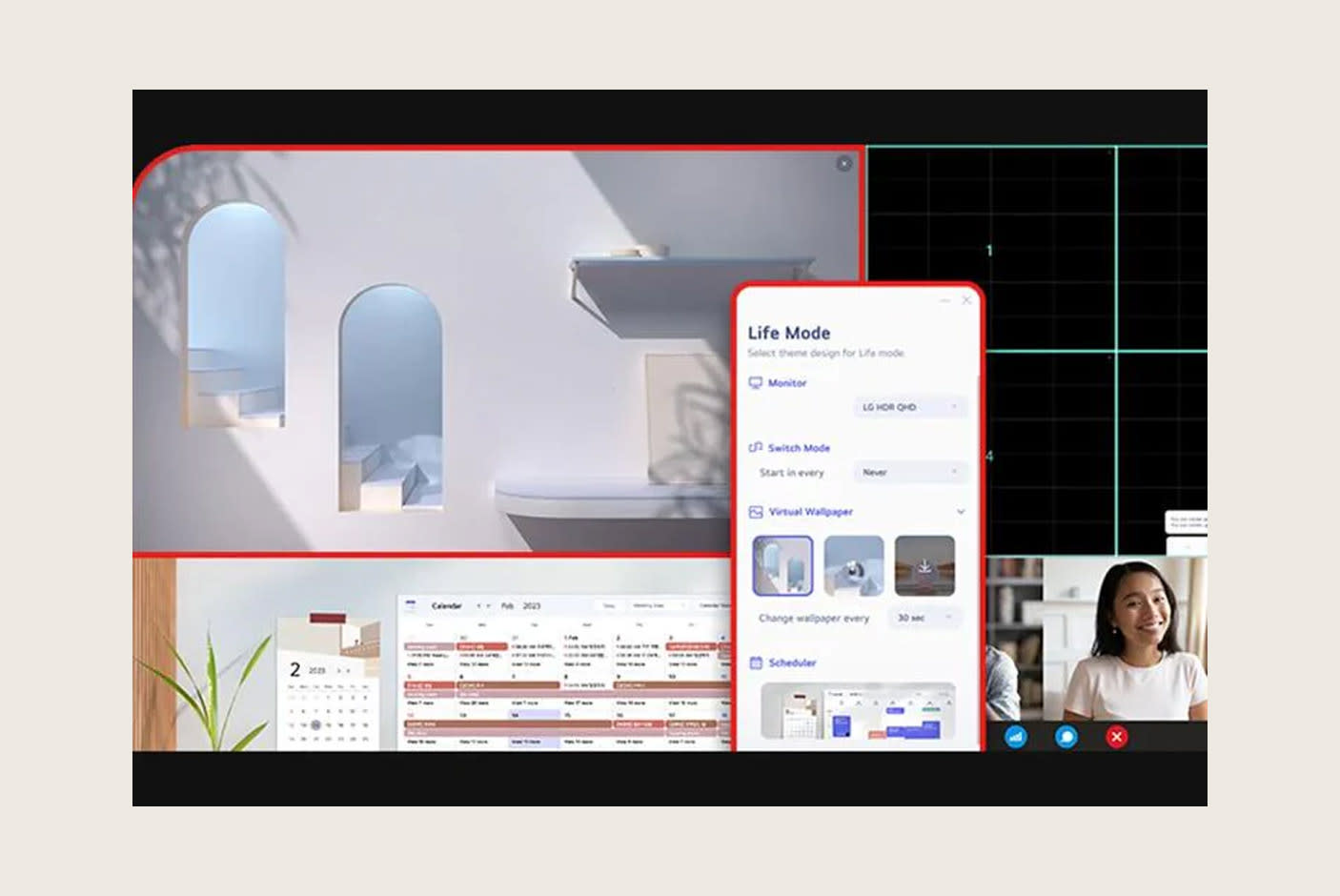Click the Today button in the calendar
Viewport: 1340px width, 896px height.
pyautogui.click(x=608, y=605)
